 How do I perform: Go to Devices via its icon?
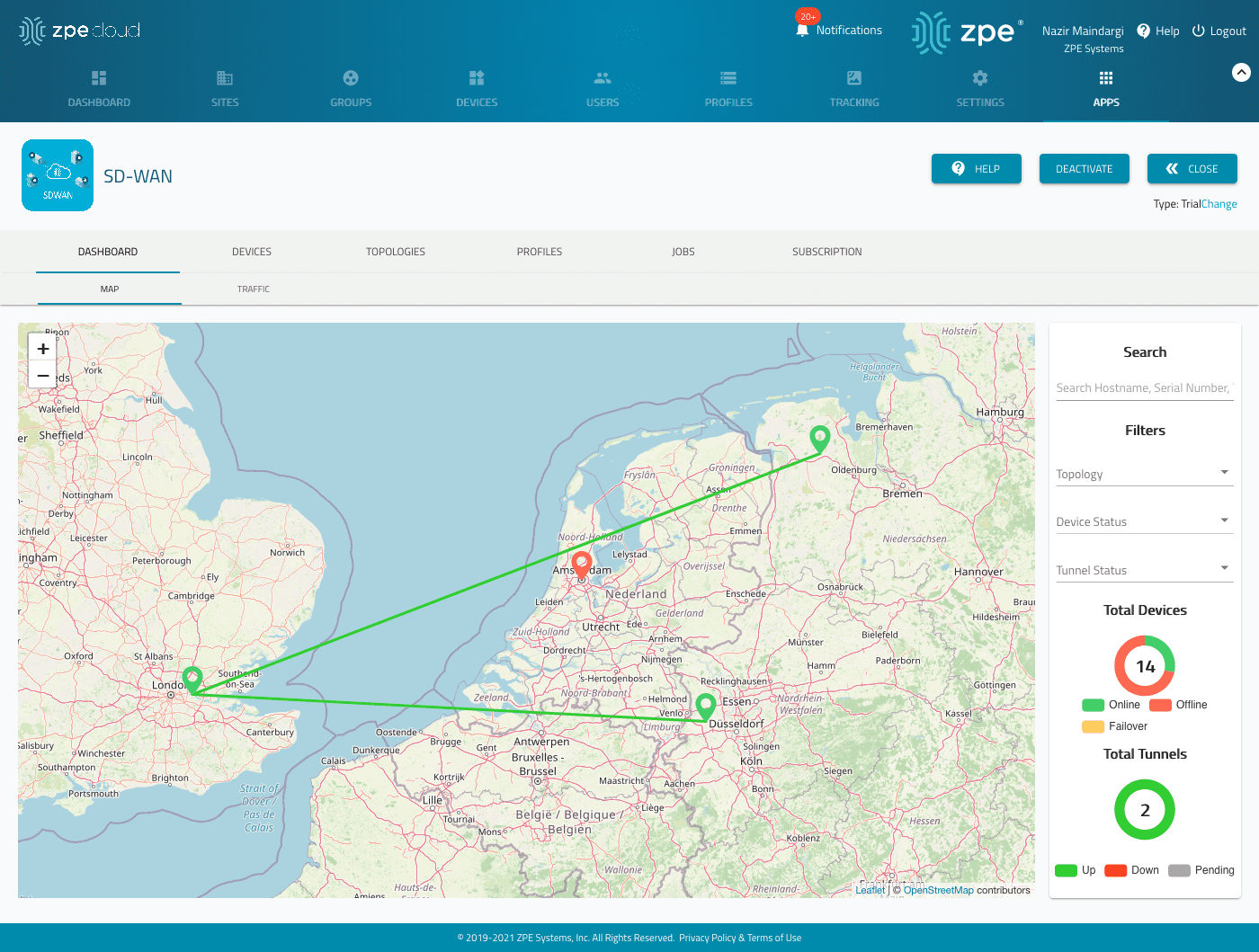(x=477, y=78)
